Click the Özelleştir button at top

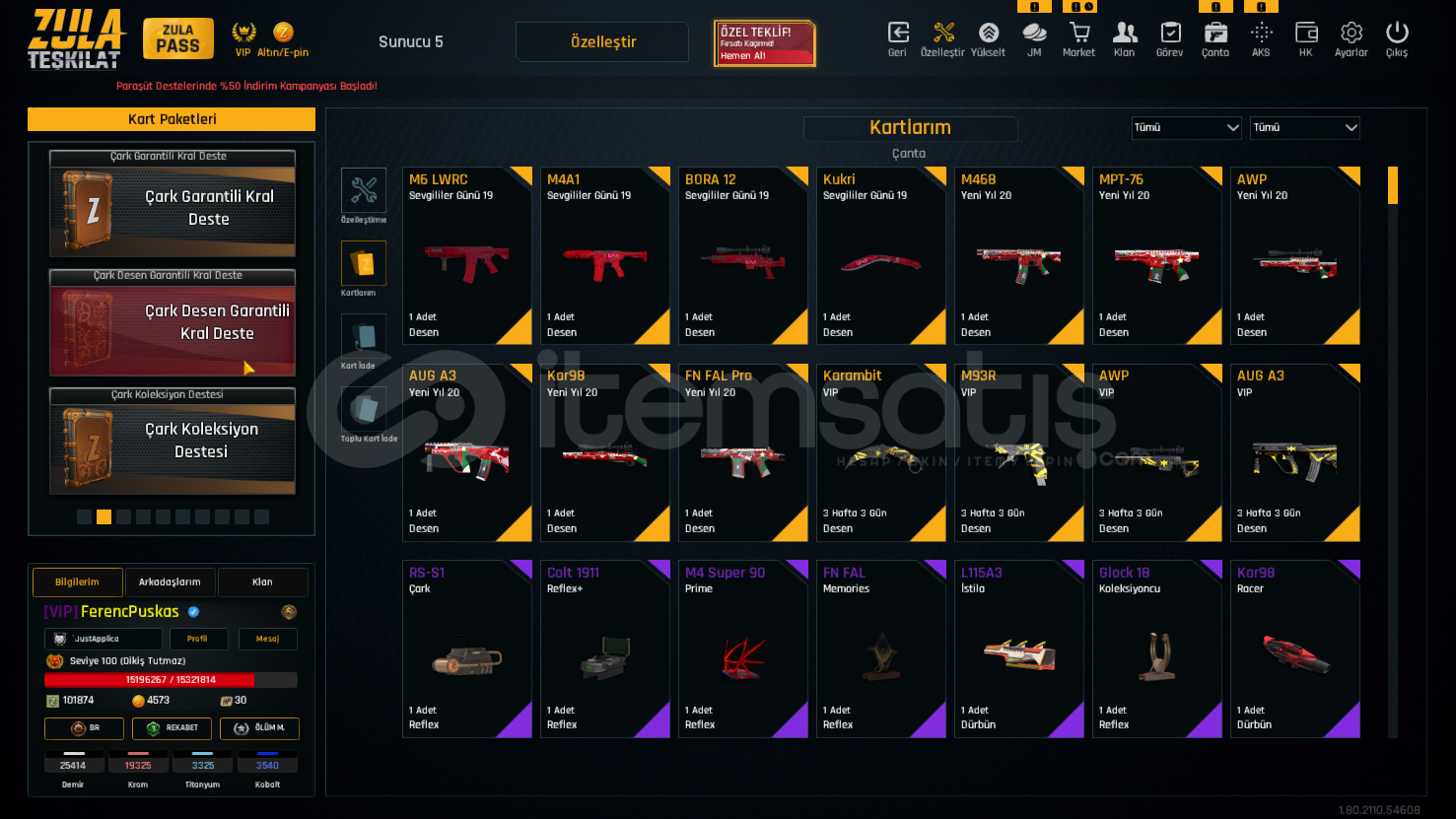602,42
